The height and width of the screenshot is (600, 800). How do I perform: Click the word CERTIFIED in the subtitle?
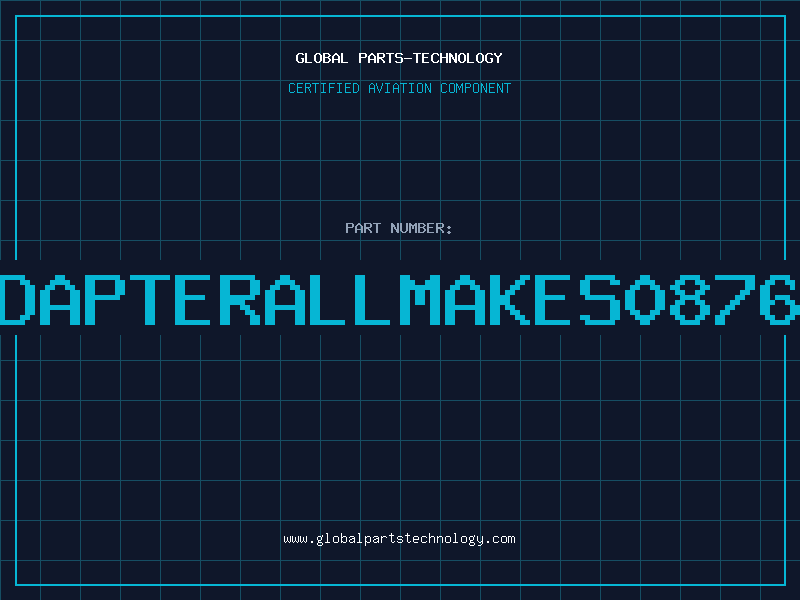point(324,88)
